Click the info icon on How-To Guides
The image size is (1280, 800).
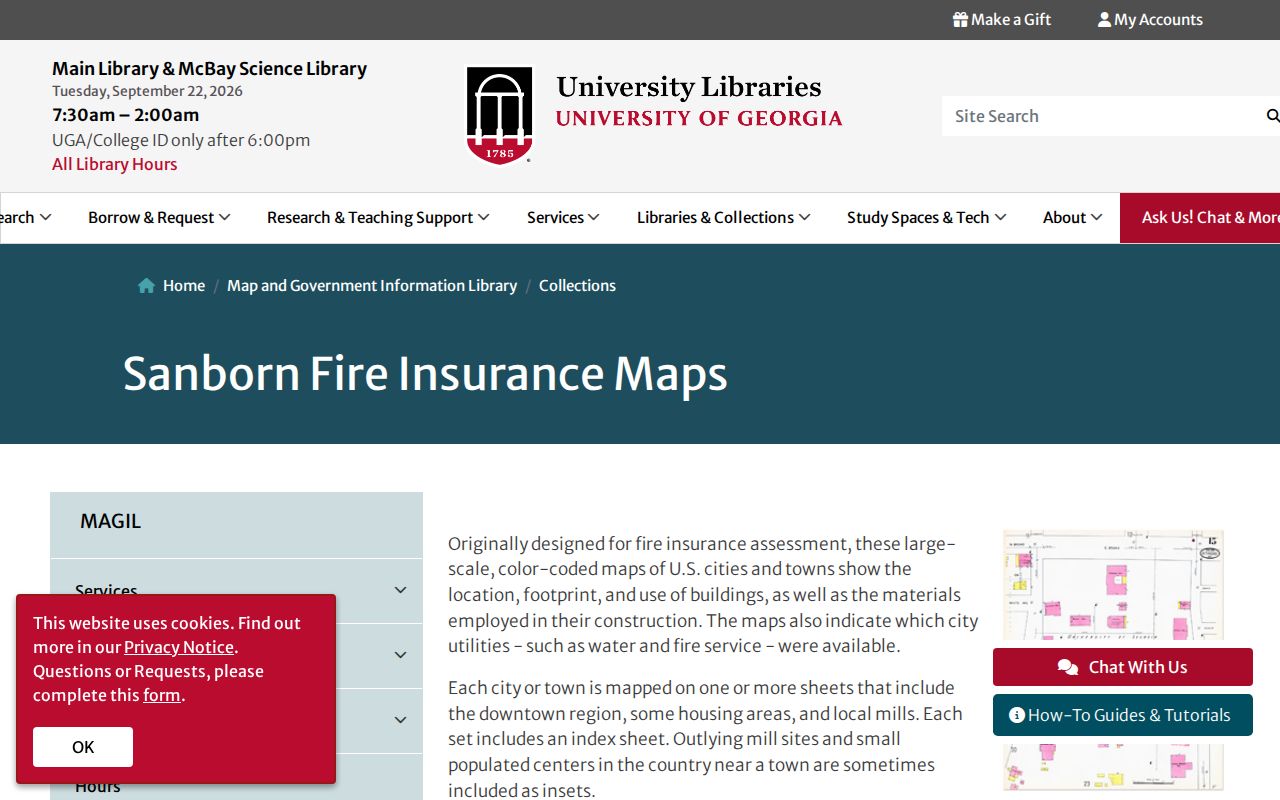[x=1017, y=715]
